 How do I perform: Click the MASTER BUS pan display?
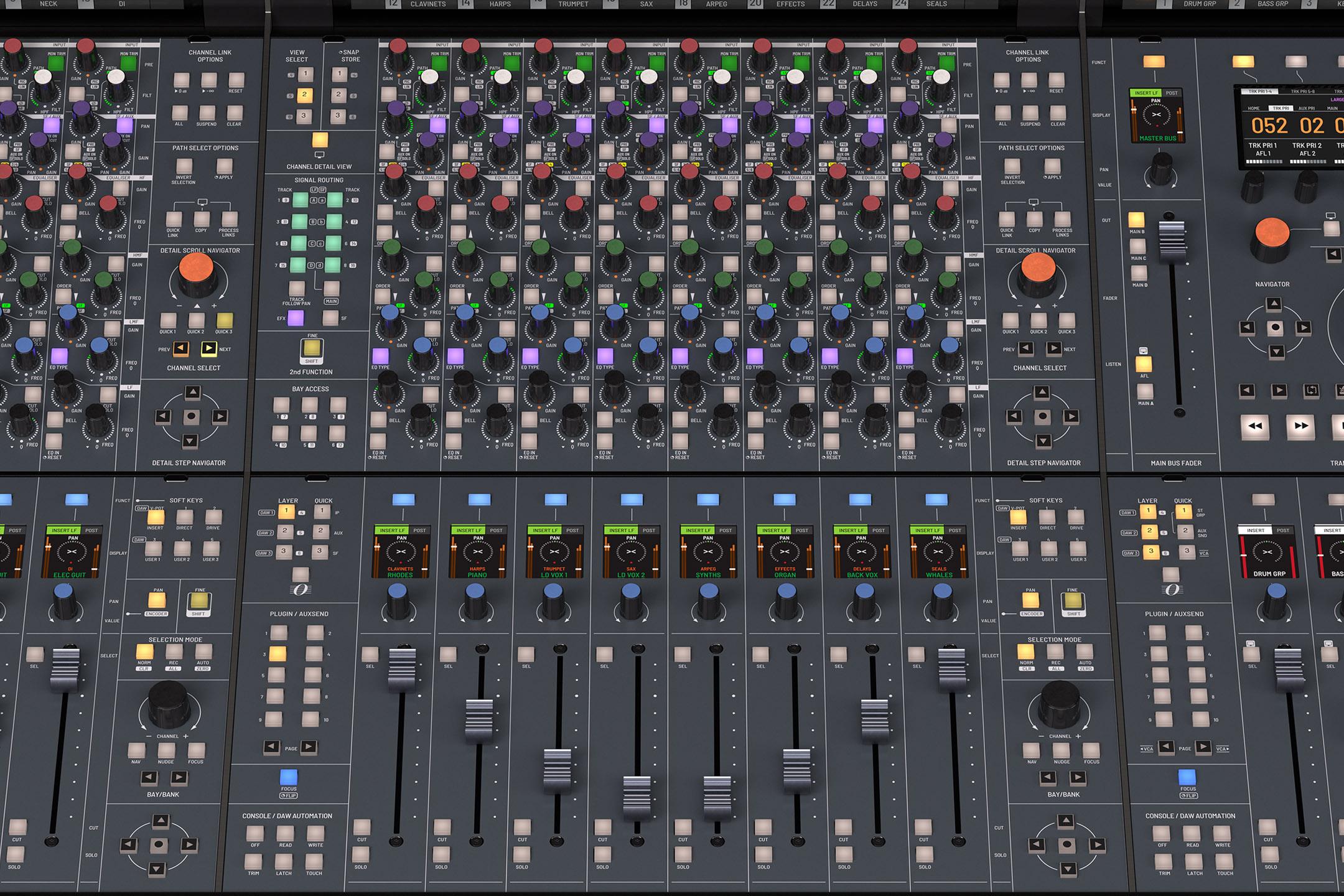click(x=1157, y=116)
